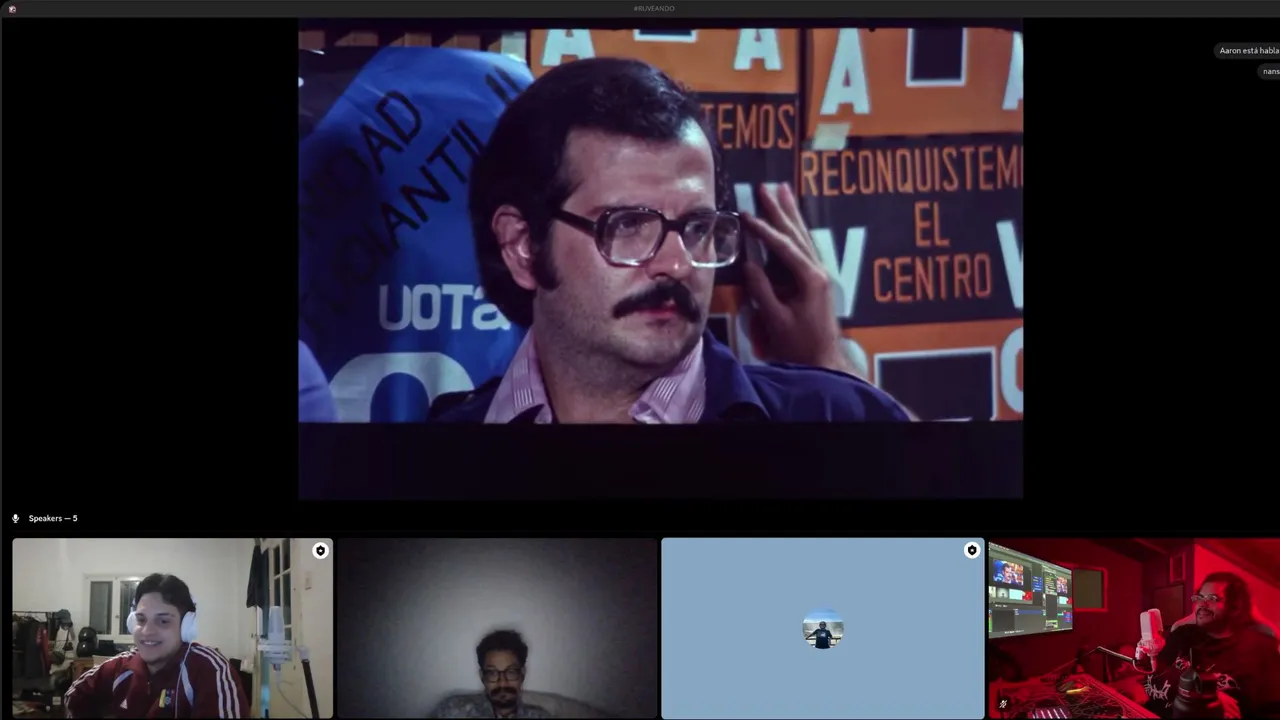Select the red-lit streamer video tile
The height and width of the screenshot is (720, 1280).
pyautogui.click(x=1134, y=628)
